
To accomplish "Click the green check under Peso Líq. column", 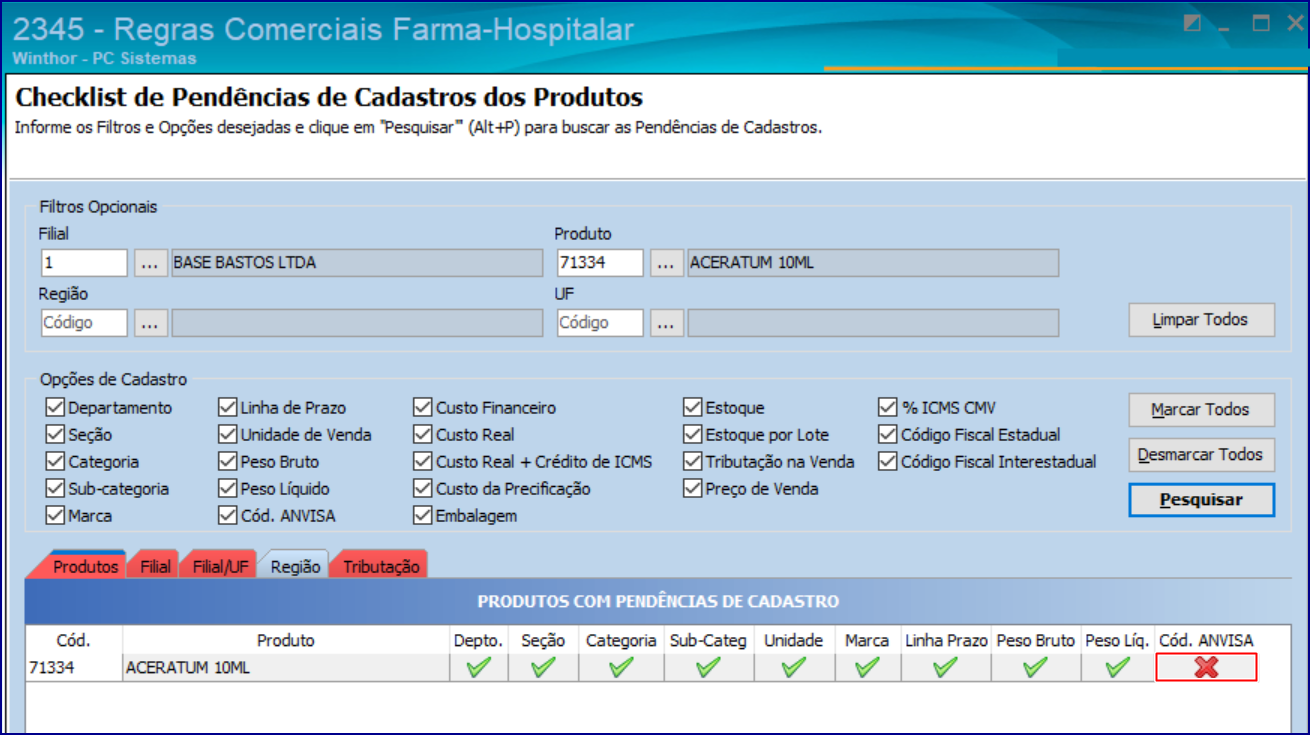I will coord(1117,668).
